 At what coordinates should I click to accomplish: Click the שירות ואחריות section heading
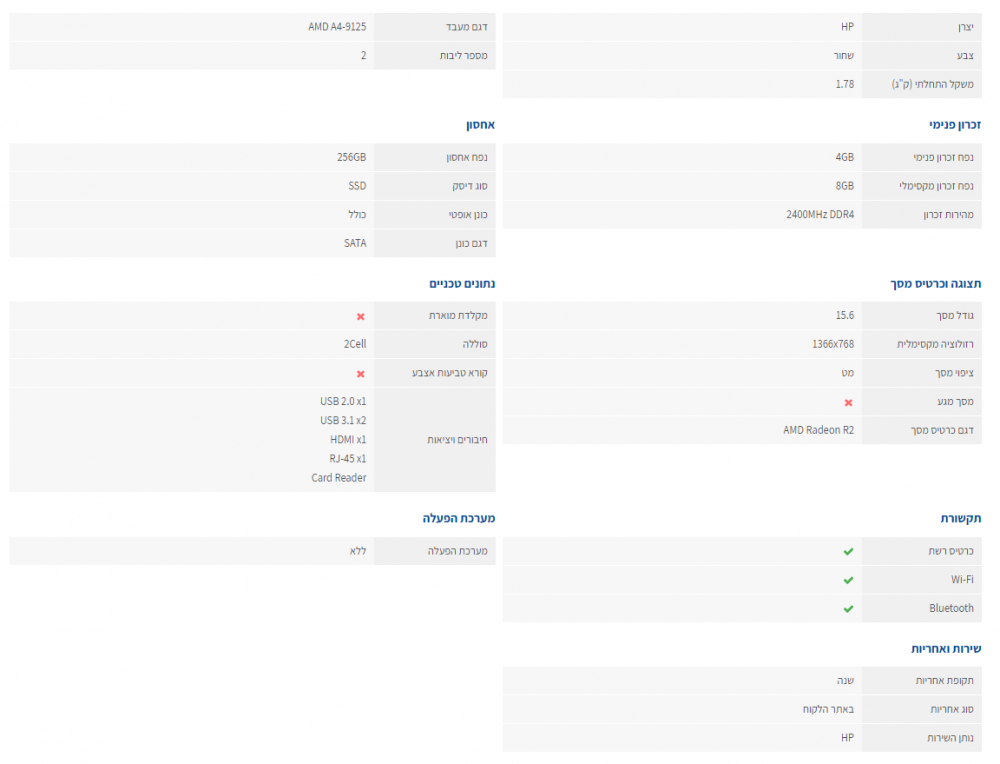click(x=946, y=648)
